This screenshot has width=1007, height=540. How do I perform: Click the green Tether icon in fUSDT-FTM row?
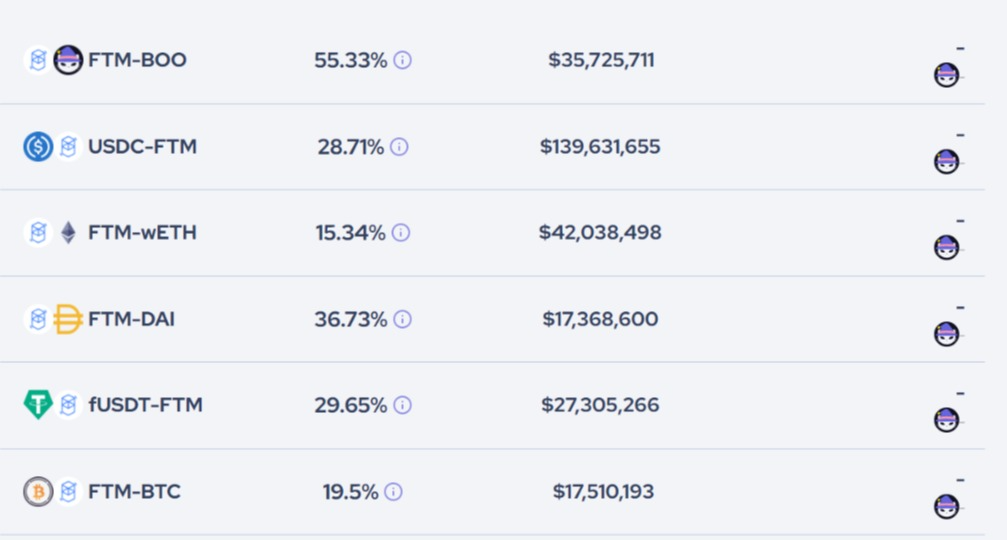point(38,405)
